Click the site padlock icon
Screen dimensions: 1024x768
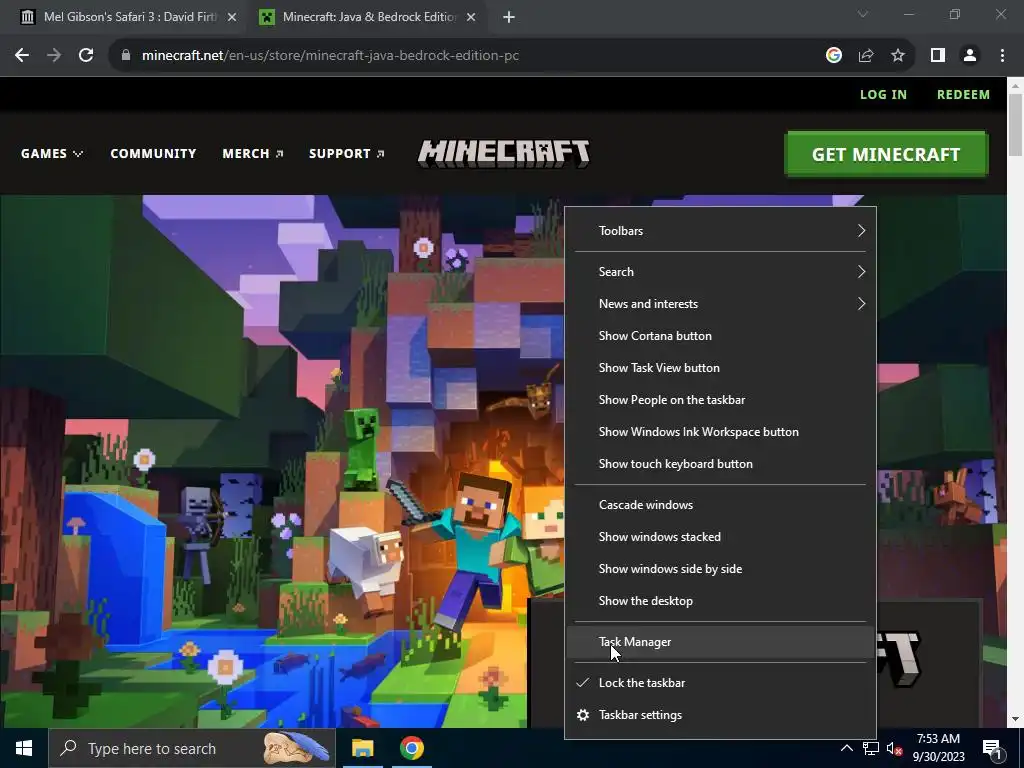coord(126,56)
